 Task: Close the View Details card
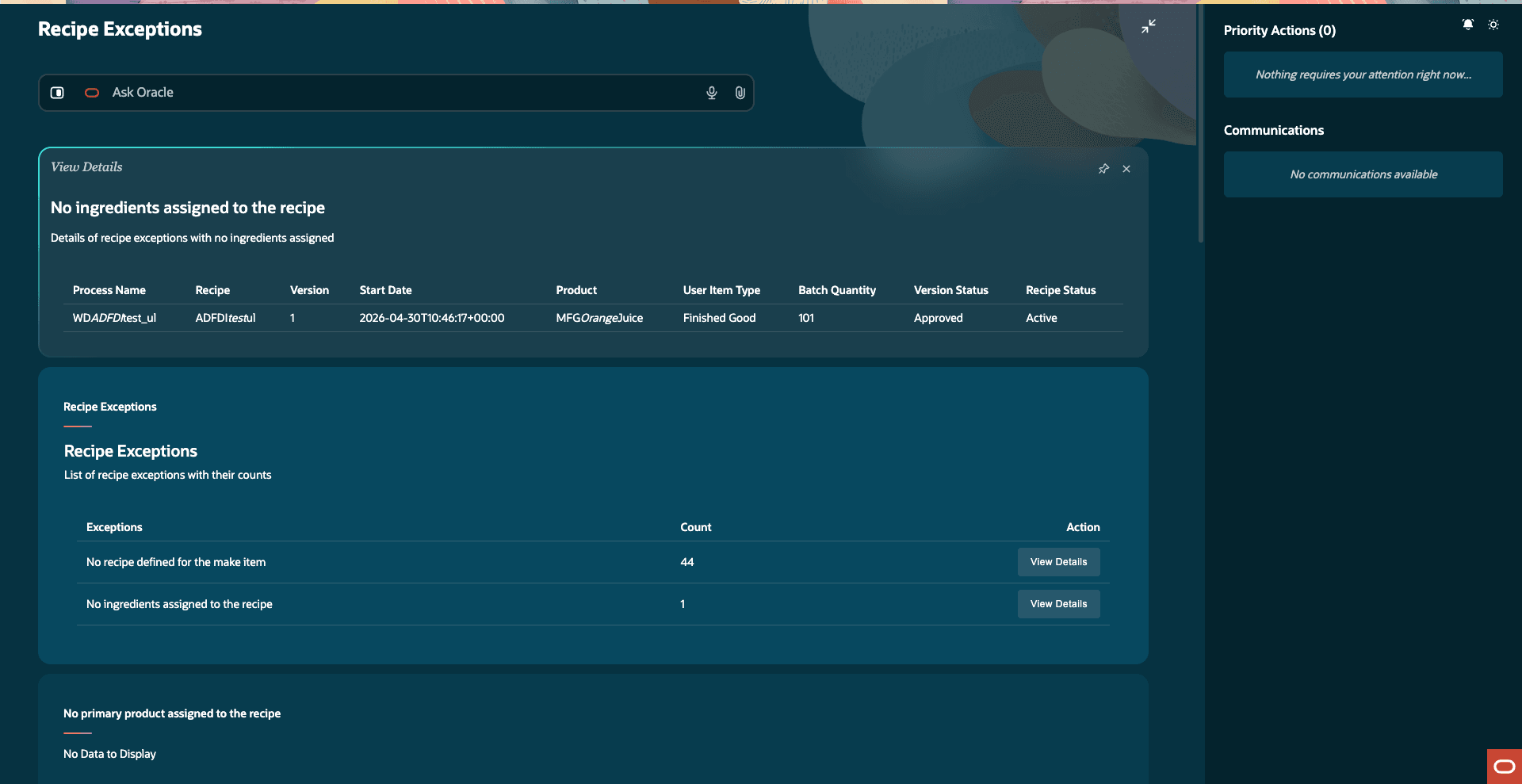pos(1126,169)
